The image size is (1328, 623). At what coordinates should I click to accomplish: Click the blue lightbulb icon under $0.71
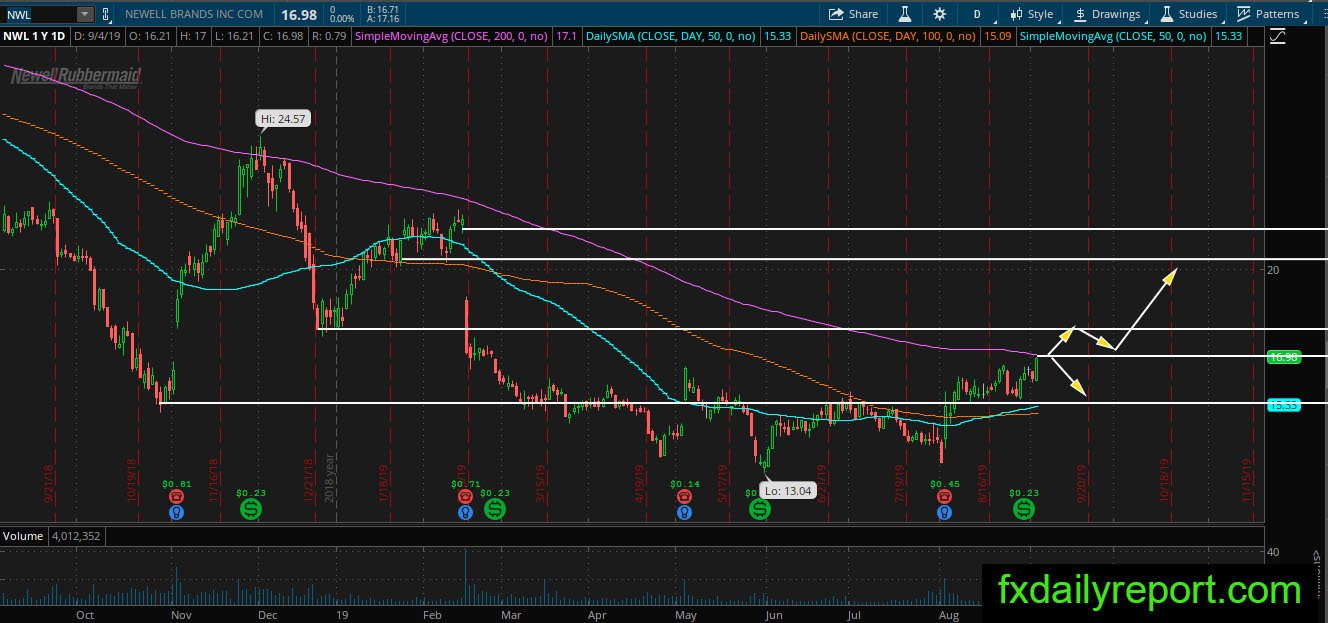click(465, 512)
